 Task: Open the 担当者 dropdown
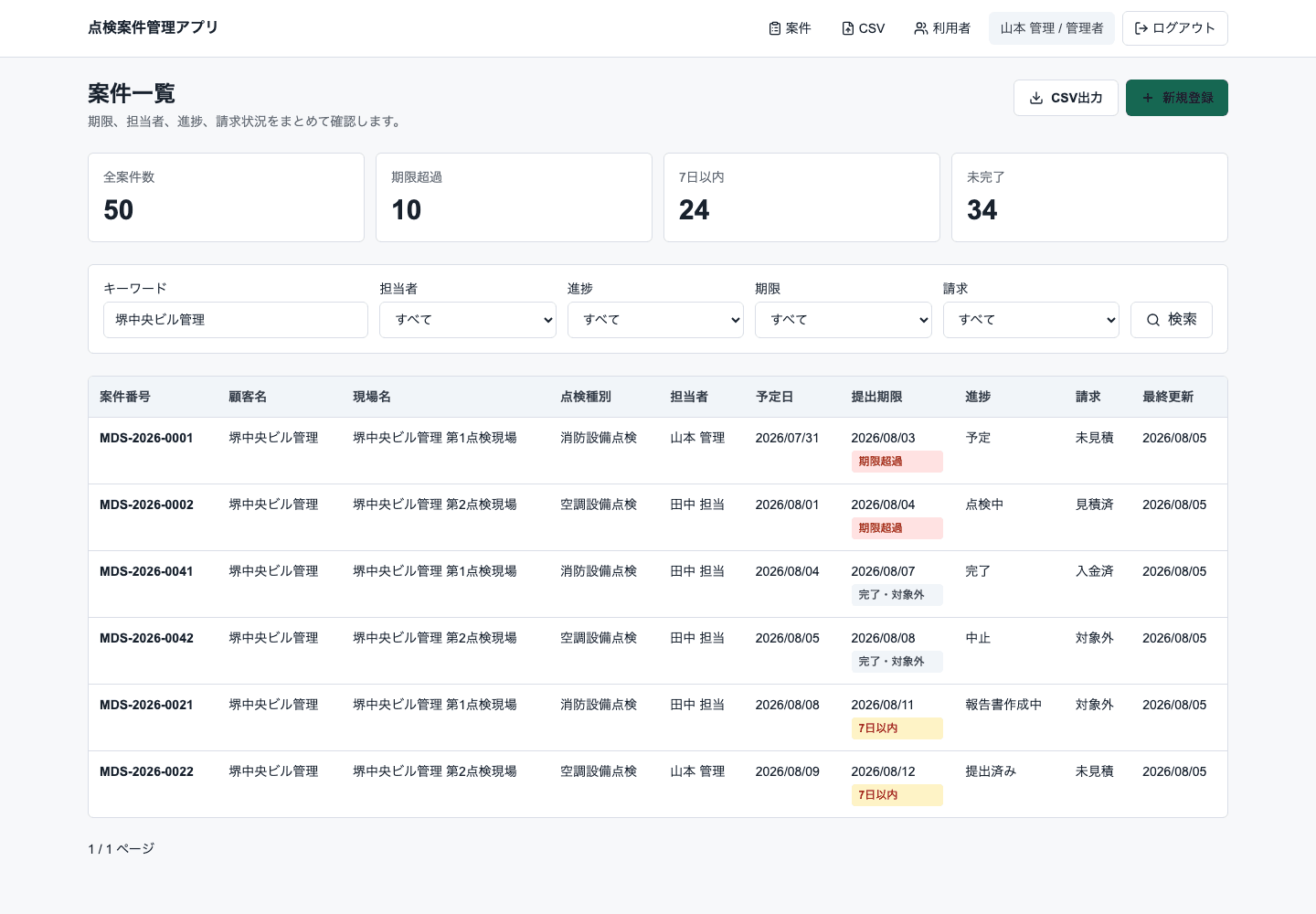pos(468,320)
